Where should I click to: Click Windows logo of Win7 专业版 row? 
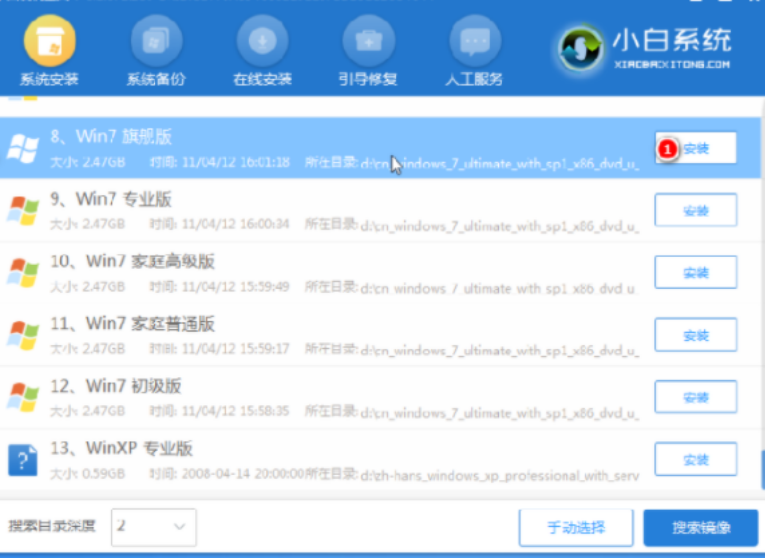click(22, 210)
